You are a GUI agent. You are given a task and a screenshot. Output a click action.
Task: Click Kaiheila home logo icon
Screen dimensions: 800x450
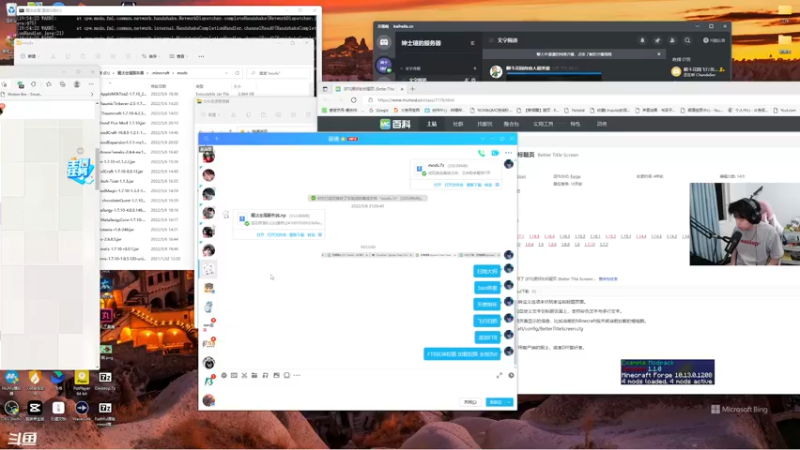click(x=384, y=43)
